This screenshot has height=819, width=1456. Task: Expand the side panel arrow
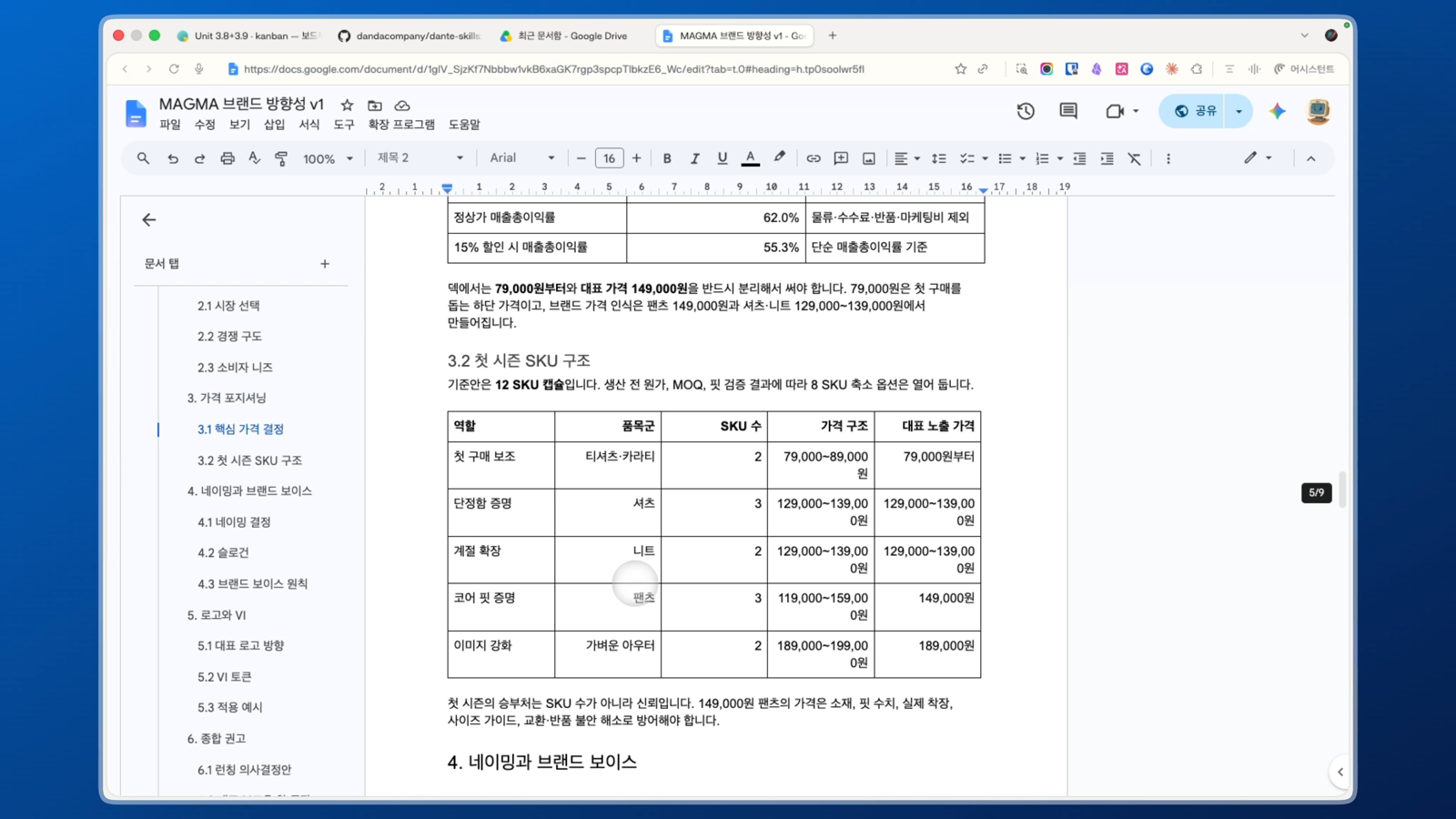(x=1340, y=772)
